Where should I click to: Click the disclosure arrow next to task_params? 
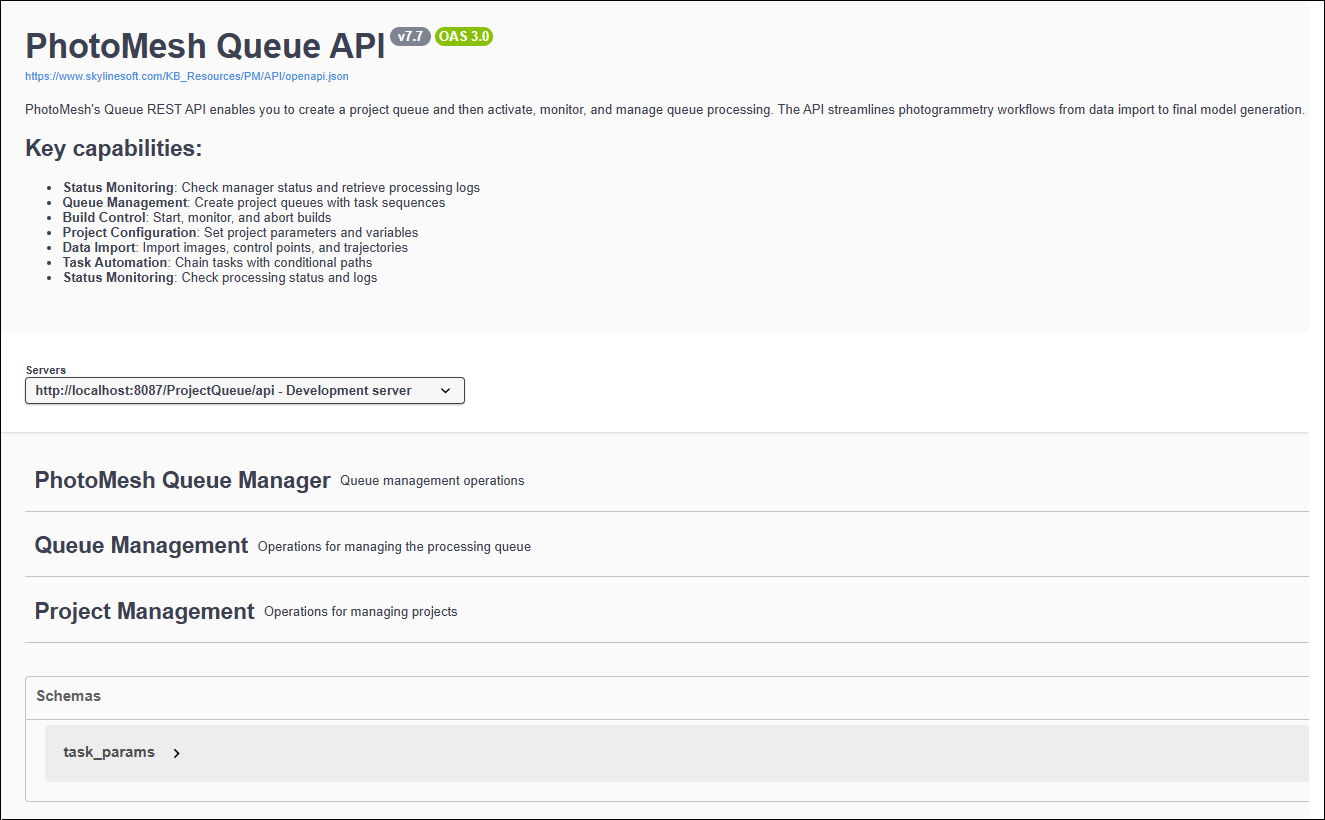click(176, 753)
